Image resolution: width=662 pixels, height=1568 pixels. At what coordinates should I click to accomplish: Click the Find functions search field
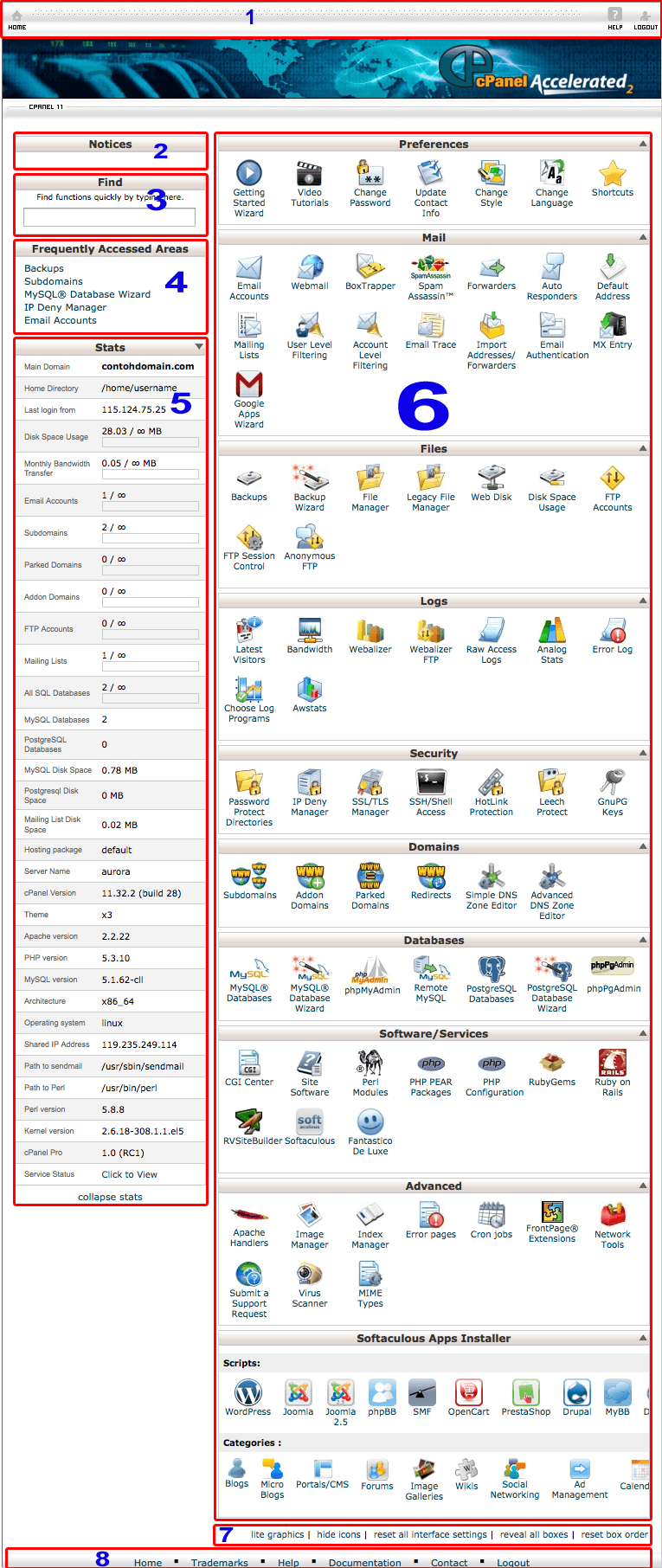tap(110, 217)
